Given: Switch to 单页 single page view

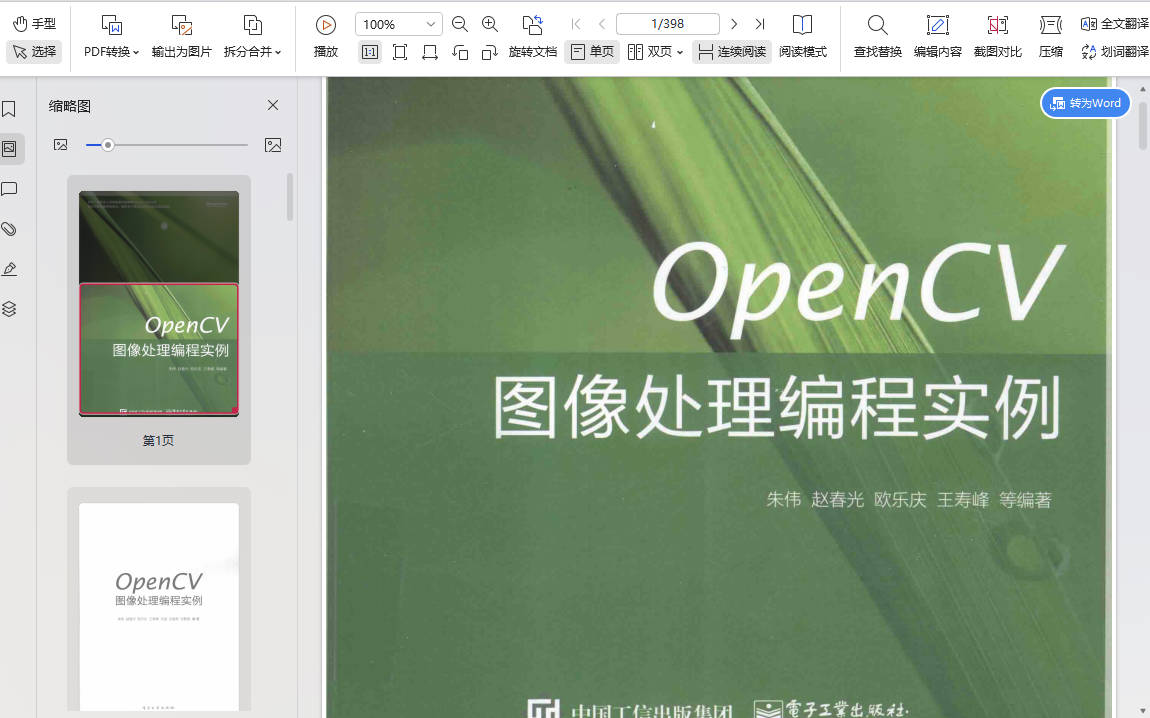Looking at the screenshot, I should pos(592,52).
